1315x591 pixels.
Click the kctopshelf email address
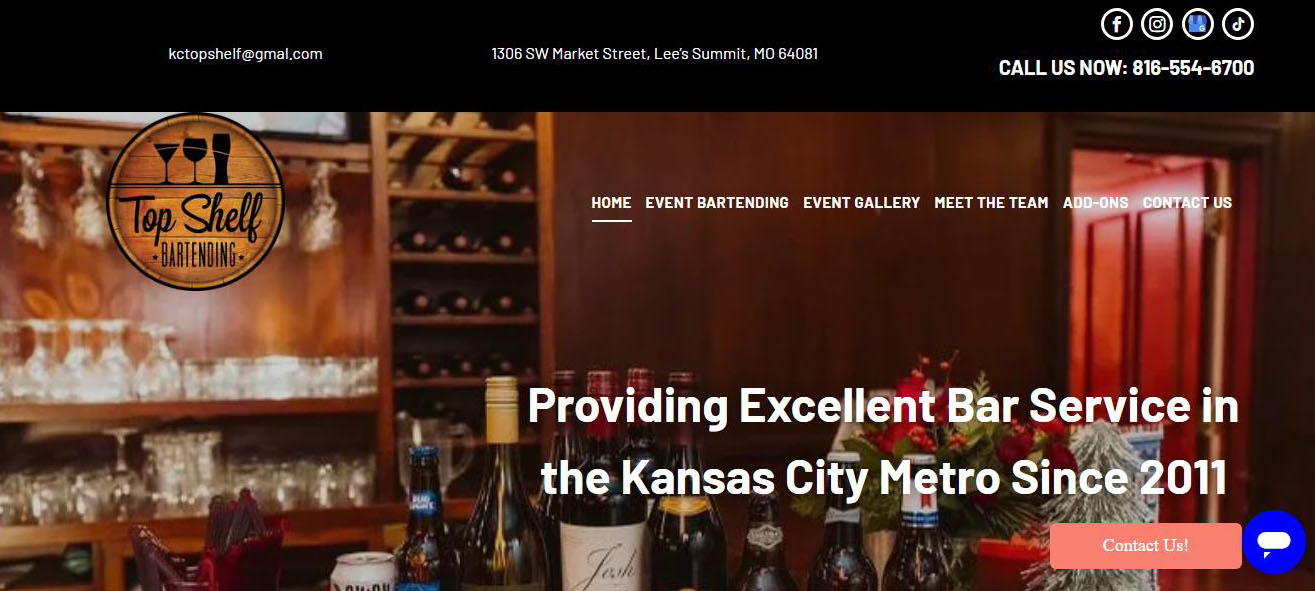pos(246,54)
